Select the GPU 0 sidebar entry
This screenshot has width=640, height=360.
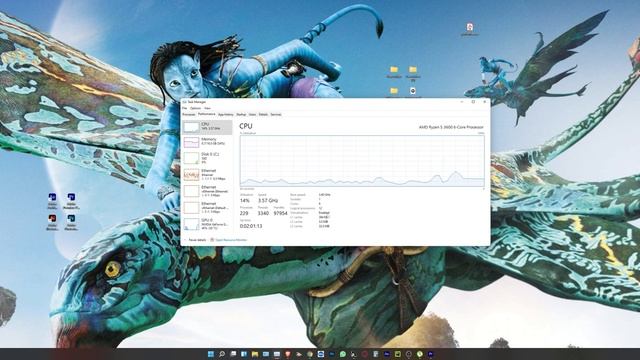207,224
